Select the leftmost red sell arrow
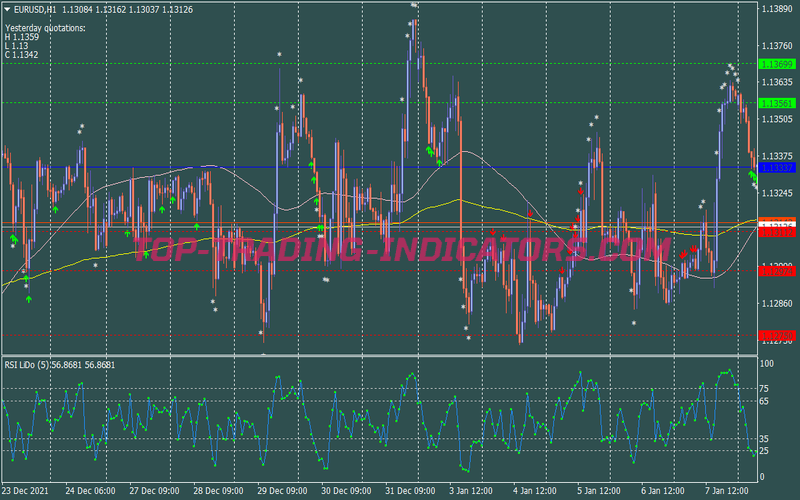Image resolution: width=800 pixels, height=500 pixels. (492, 232)
